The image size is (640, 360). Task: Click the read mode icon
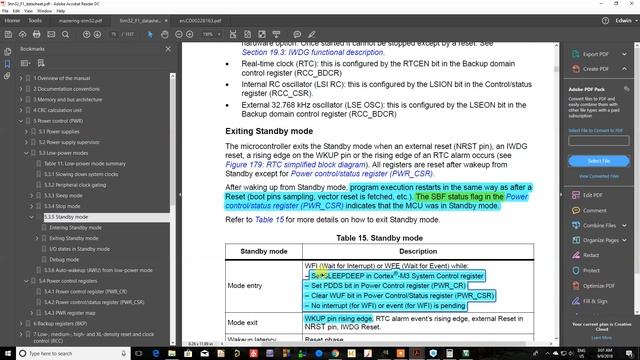pos(276,35)
